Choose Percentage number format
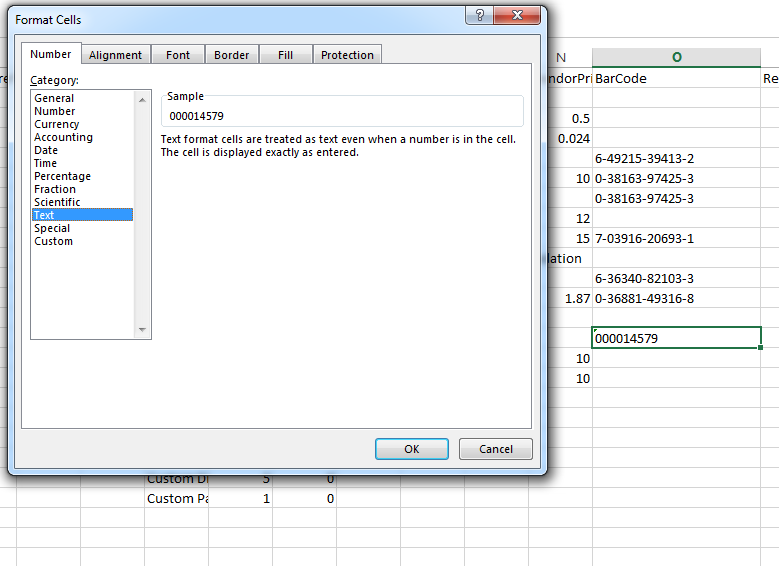The width and height of the screenshot is (779, 566). coord(62,176)
